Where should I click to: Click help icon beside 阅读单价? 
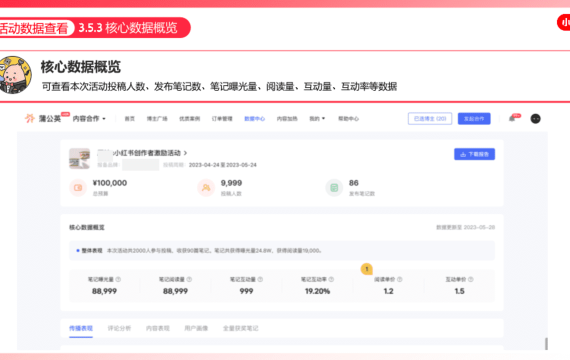[400, 279]
